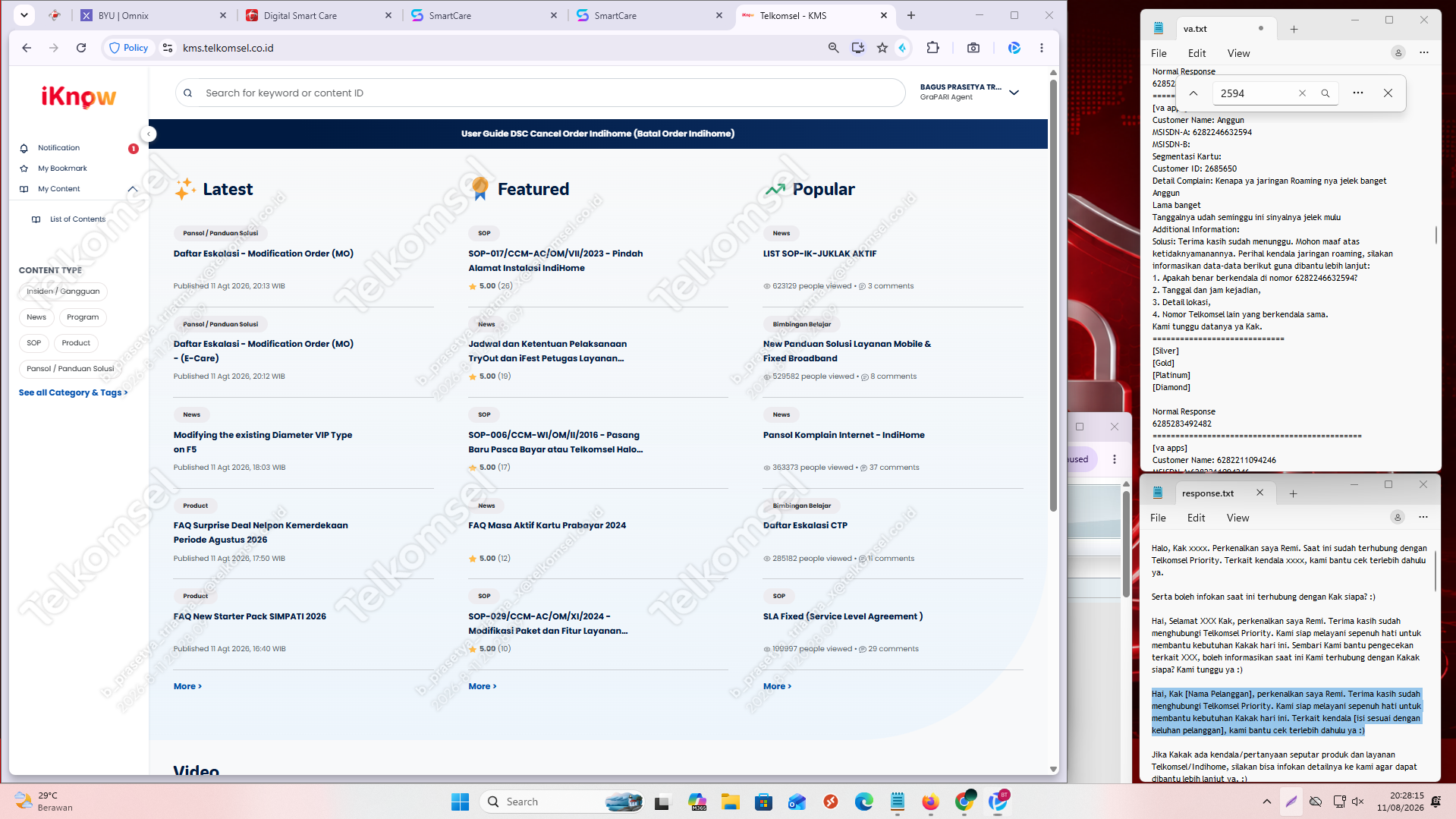Open LIST SOP-IK-JUKLAK AKTIF article

[x=819, y=254]
